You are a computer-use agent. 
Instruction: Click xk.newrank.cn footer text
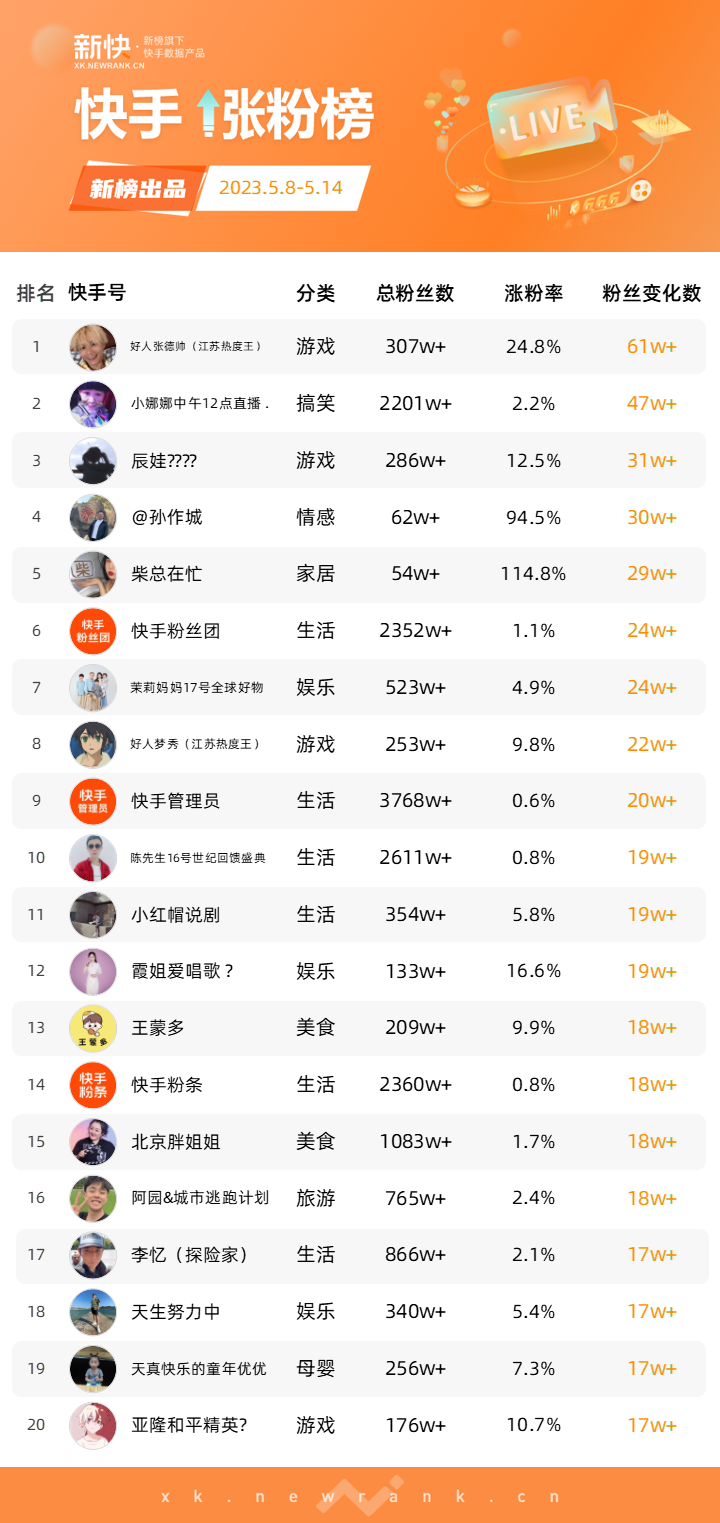(x=360, y=1496)
